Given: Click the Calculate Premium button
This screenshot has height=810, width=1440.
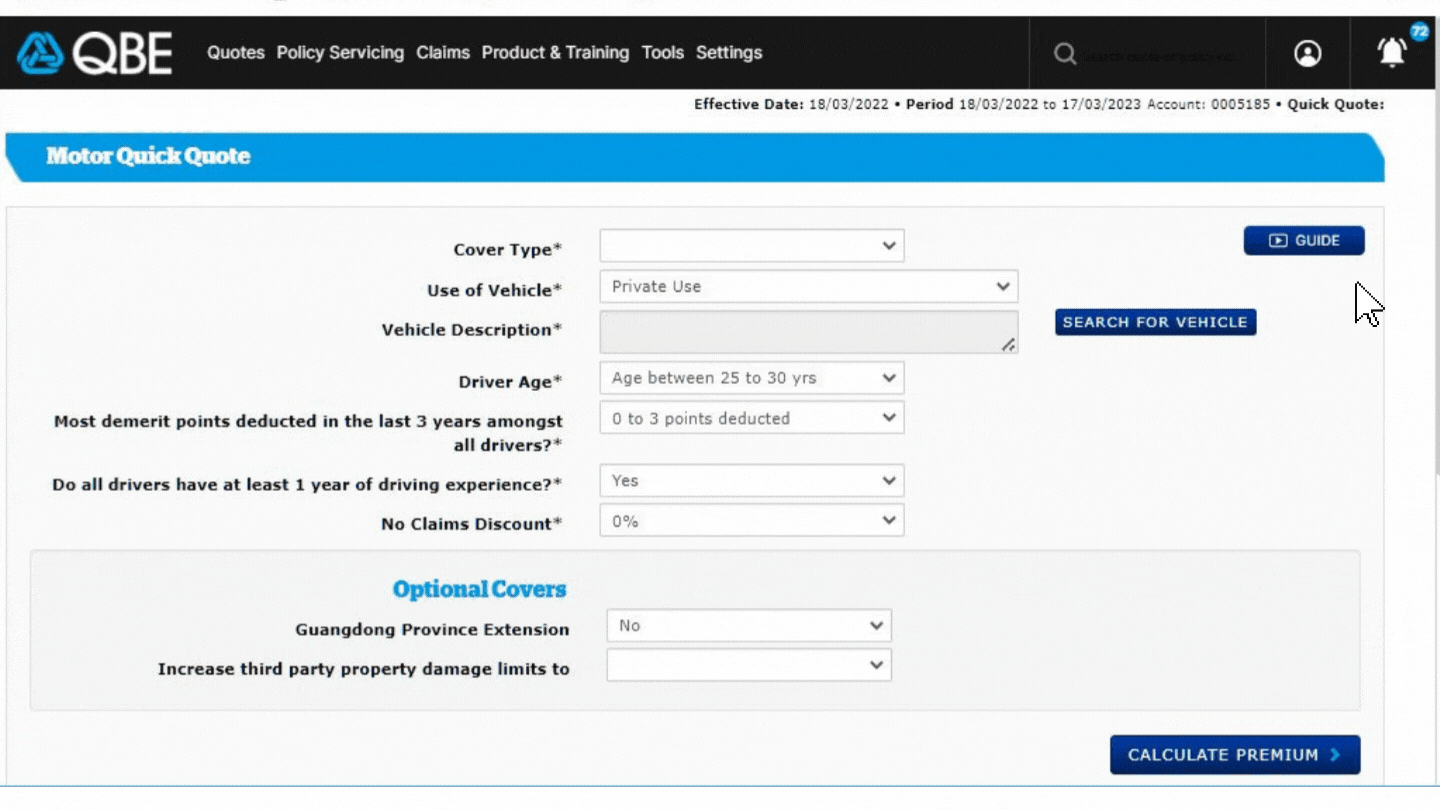Looking at the screenshot, I should (x=1235, y=755).
